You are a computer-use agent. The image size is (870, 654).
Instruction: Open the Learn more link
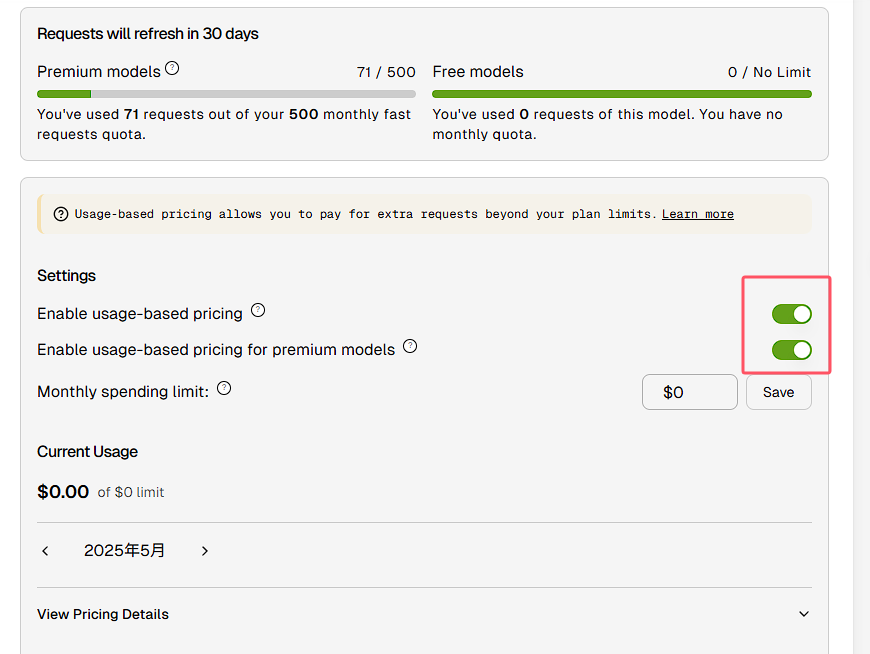tap(698, 214)
